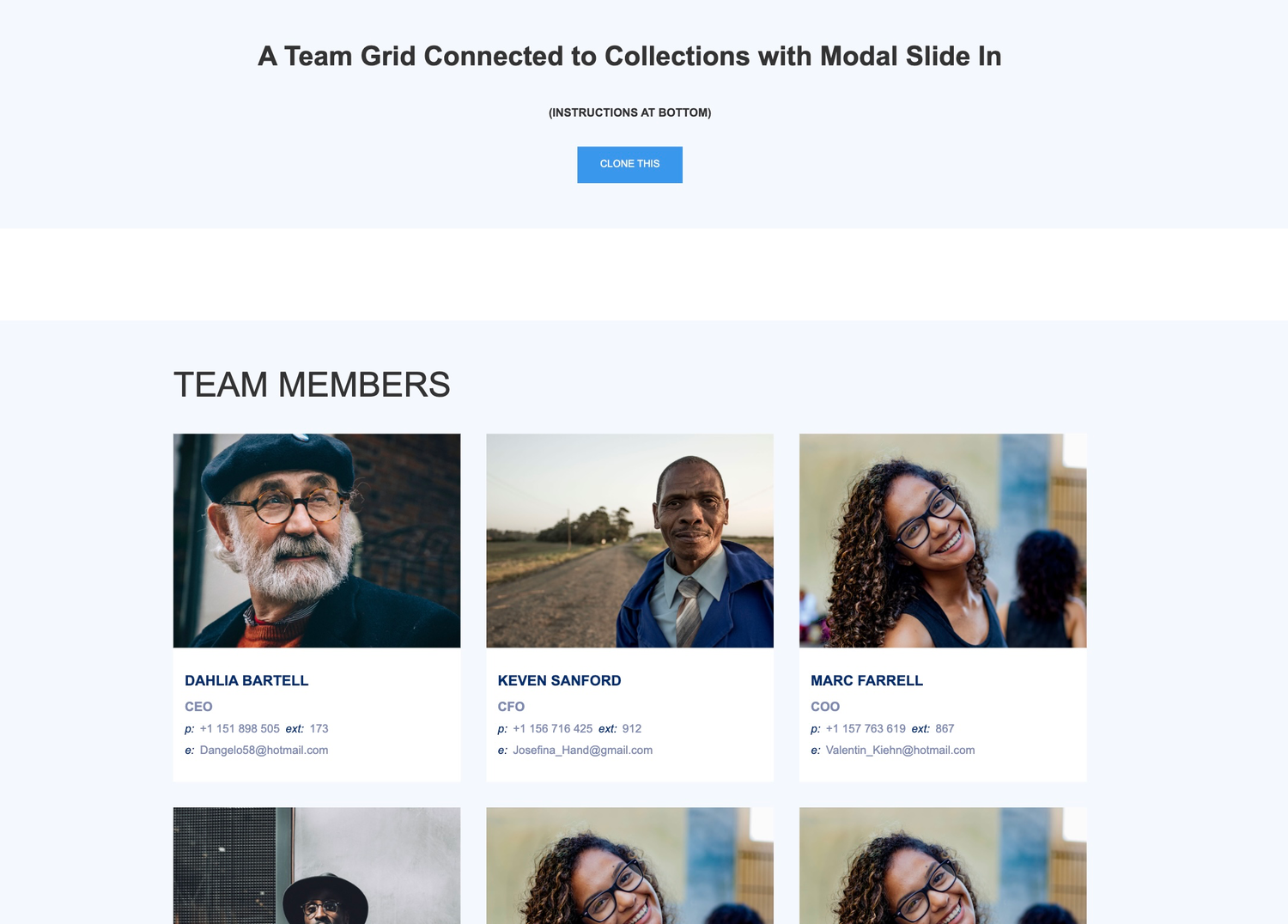Click the CLONE THIS button
Image resolution: width=1288 pixels, height=924 pixels.
coord(629,164)
